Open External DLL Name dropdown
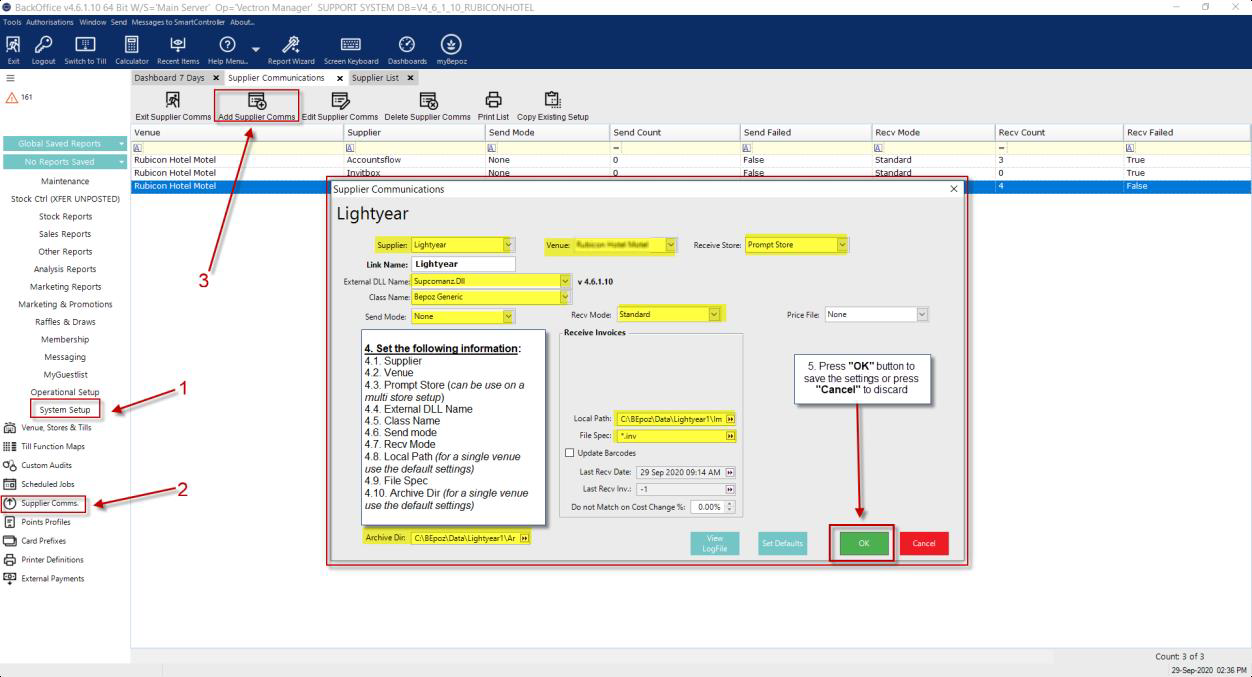The image size is (1252, 677). tap(565, 281)
